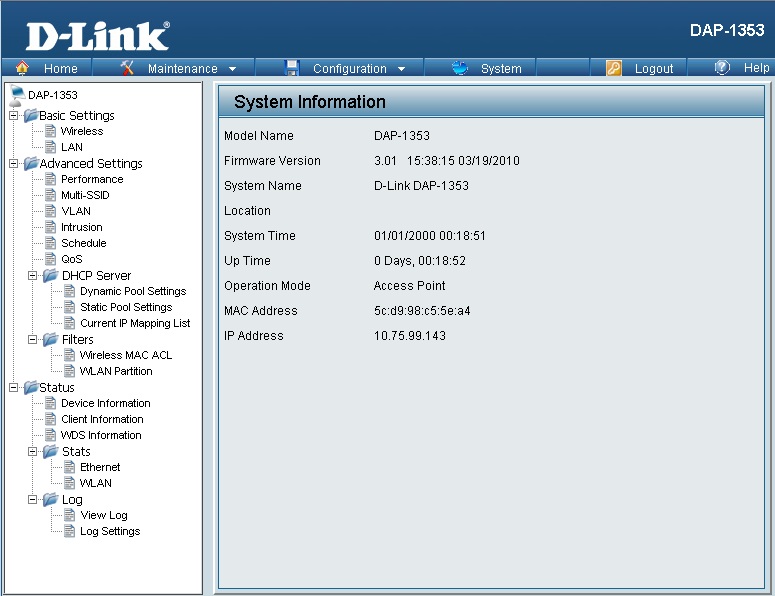This screenshot has height=596, width=775.
Task: Open Current IP Mapping List
Action: 135,323
